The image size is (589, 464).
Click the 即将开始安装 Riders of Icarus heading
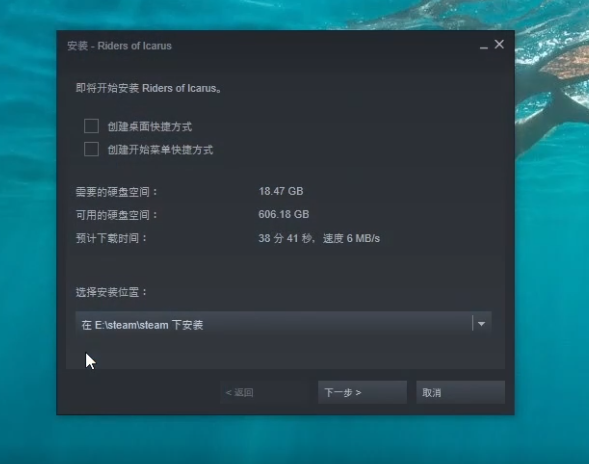coord(149,88)
